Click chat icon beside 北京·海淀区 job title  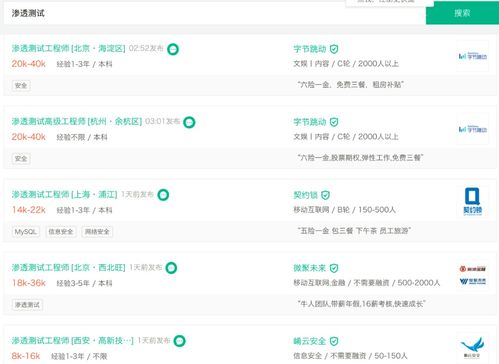pos(173,49)
